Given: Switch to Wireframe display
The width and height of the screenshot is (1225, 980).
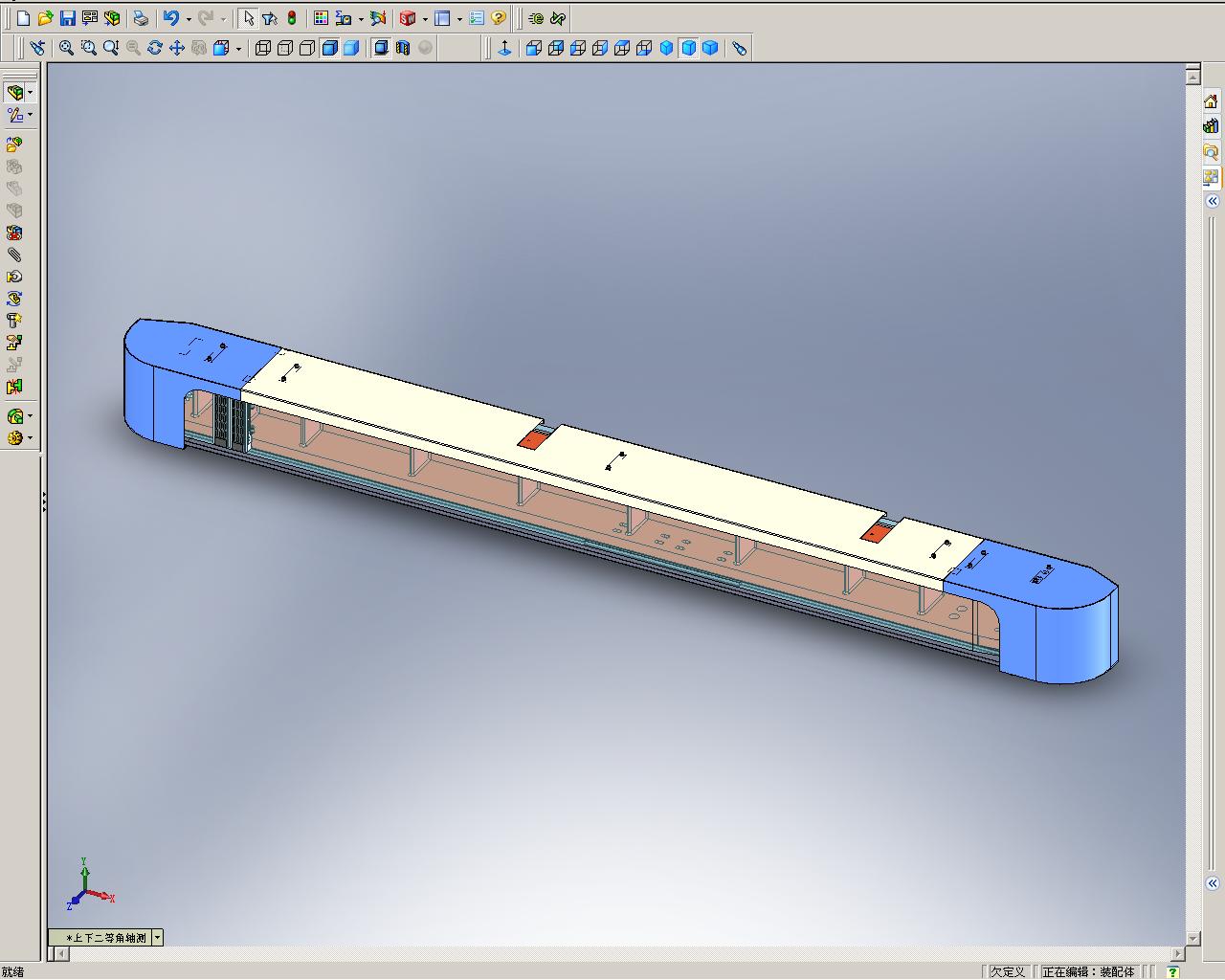Looking at the screenshot, I should 263,48.
